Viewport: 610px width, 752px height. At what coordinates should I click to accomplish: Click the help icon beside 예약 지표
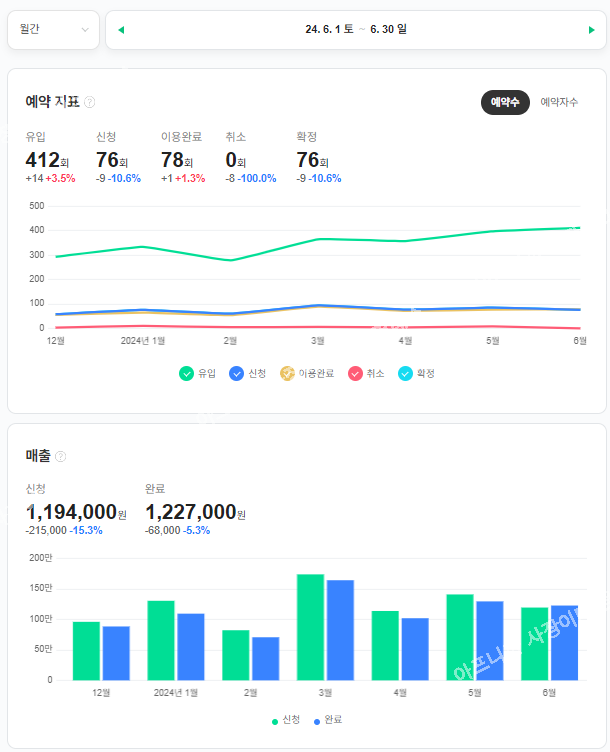[x=90, y=102]
